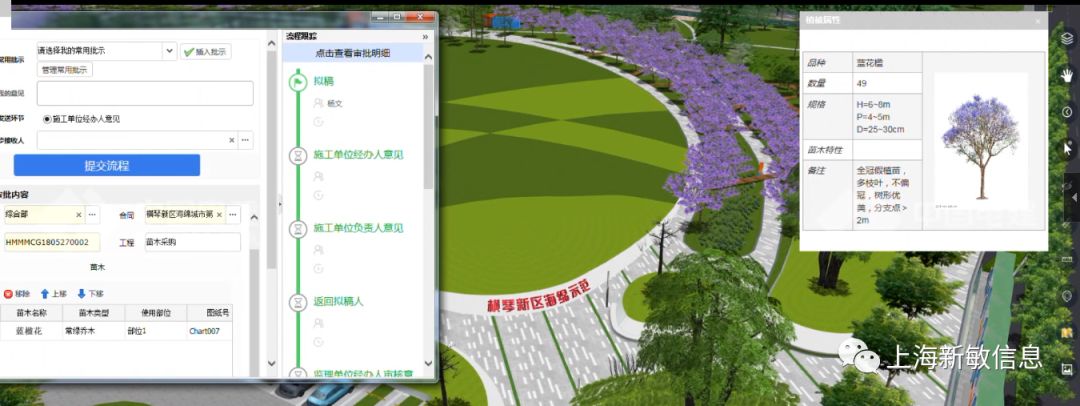Viewport: 1080px width, 406px height.
Task: Click the layers icon in right sidebar
Action: click(1067, 38)
